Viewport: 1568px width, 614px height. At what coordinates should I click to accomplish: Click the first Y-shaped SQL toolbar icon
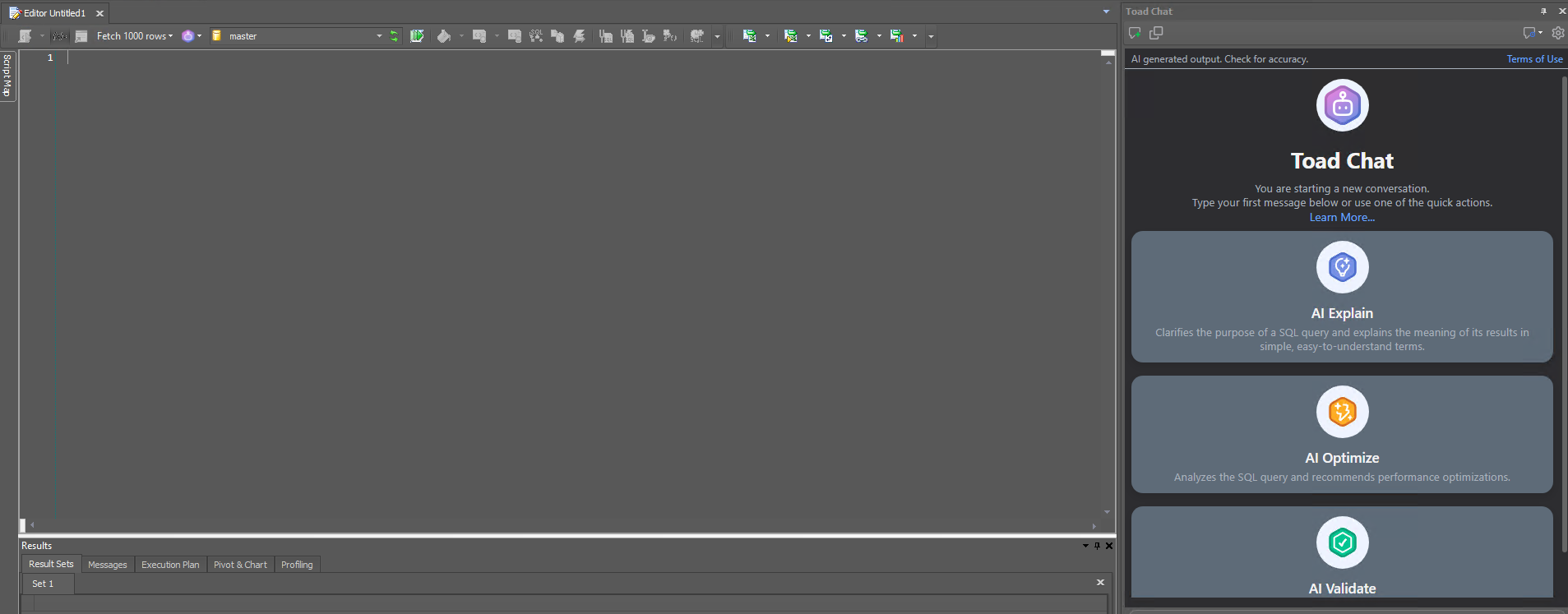pos(606,36)
